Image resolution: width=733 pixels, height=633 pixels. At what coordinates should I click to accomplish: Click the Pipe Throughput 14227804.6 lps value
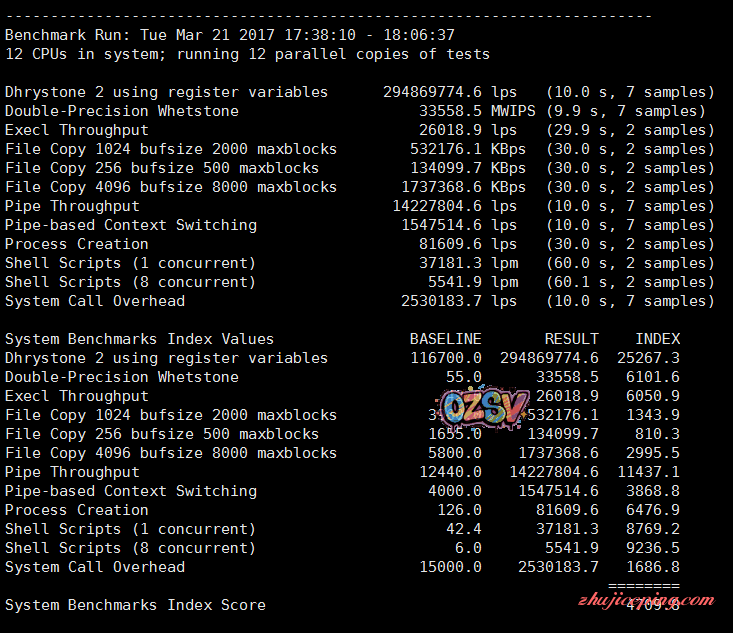(455, 206)
